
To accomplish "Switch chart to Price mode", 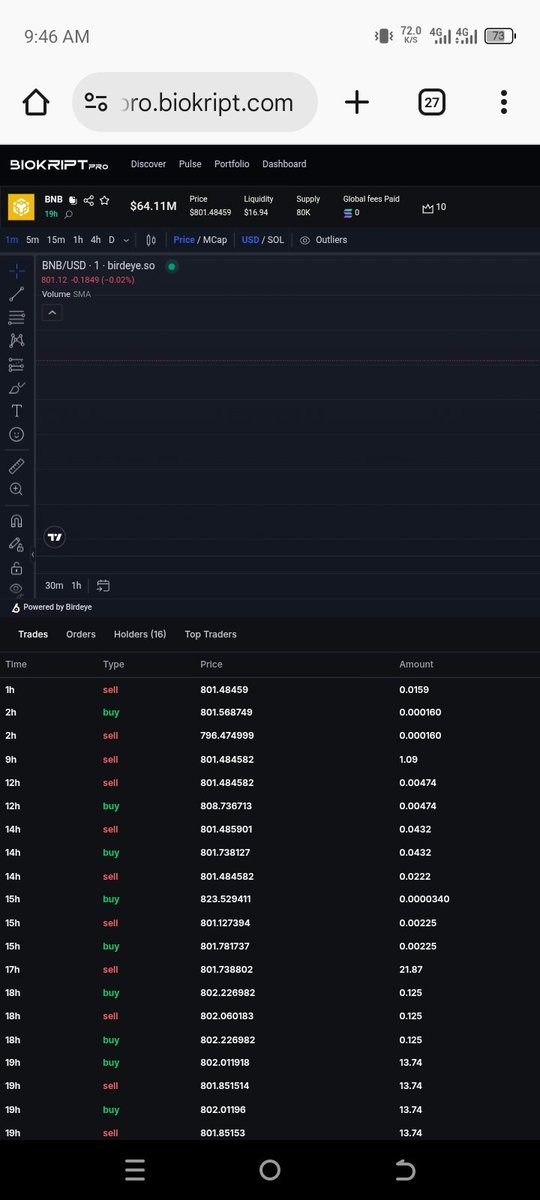I will [x=184, y=240].
